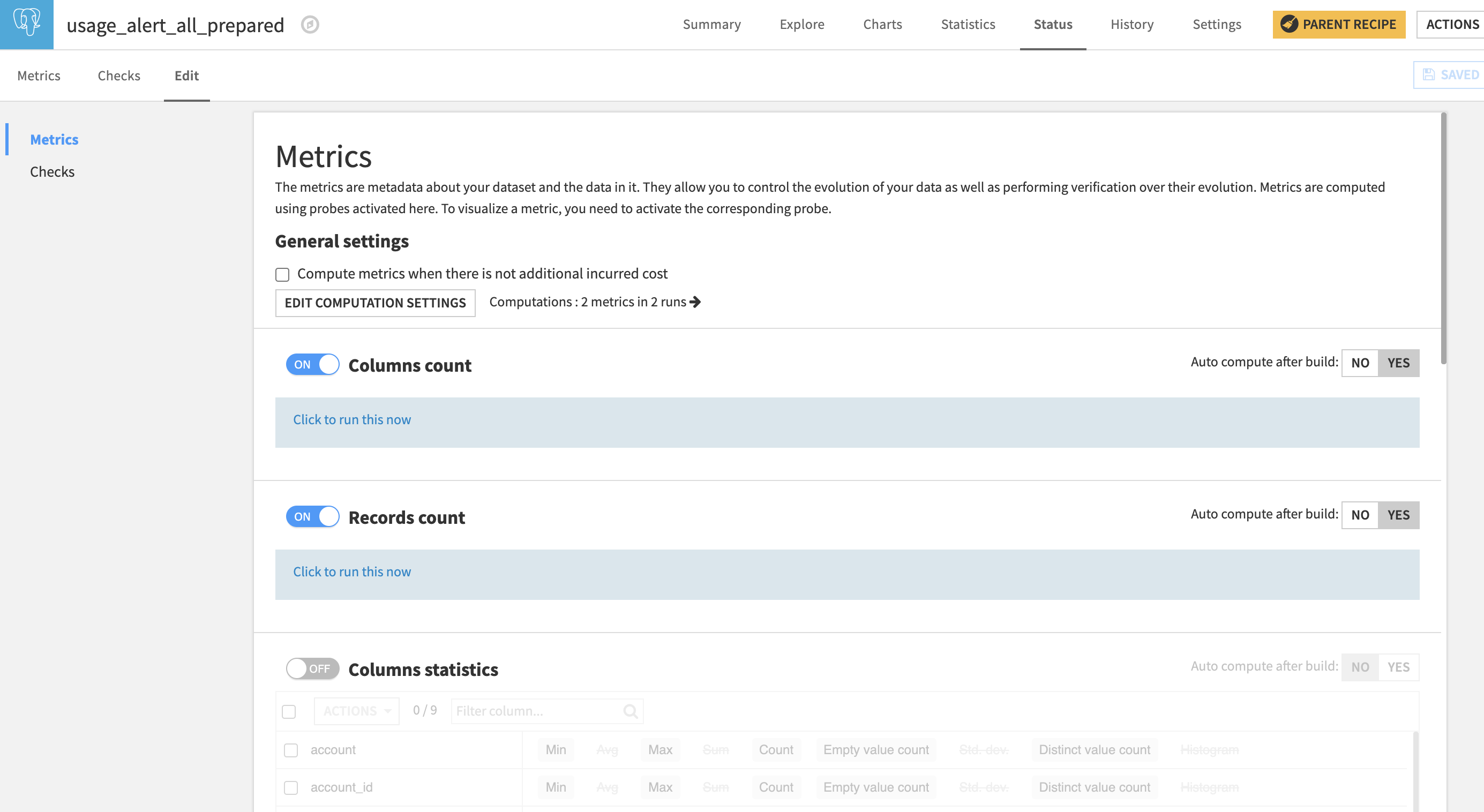Check the account column checkbox
The width and height of the screenshot is (1484, 812).
coord(291,750)
